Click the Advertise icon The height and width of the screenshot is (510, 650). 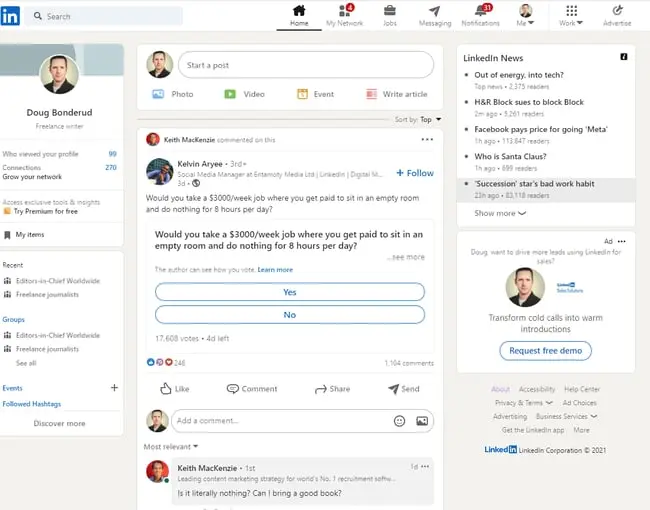[617, 11]
